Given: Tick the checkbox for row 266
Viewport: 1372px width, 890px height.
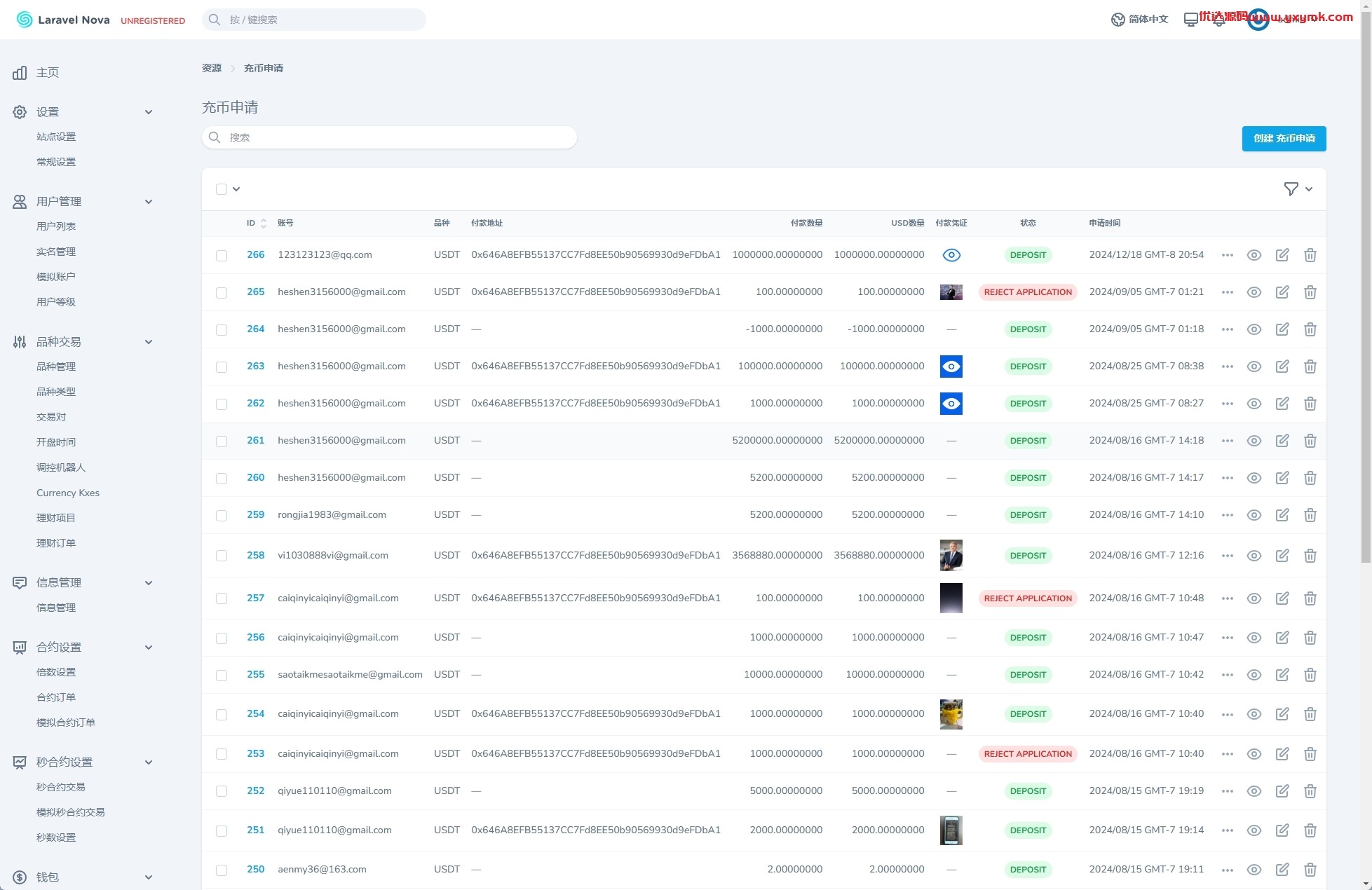Looking at the screenshot, I should 222,255.
